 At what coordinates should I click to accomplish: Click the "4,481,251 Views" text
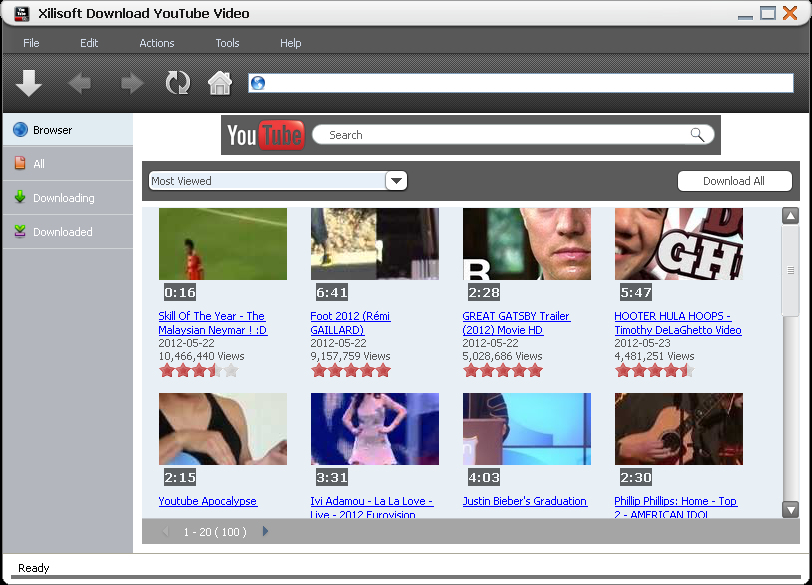654,356
